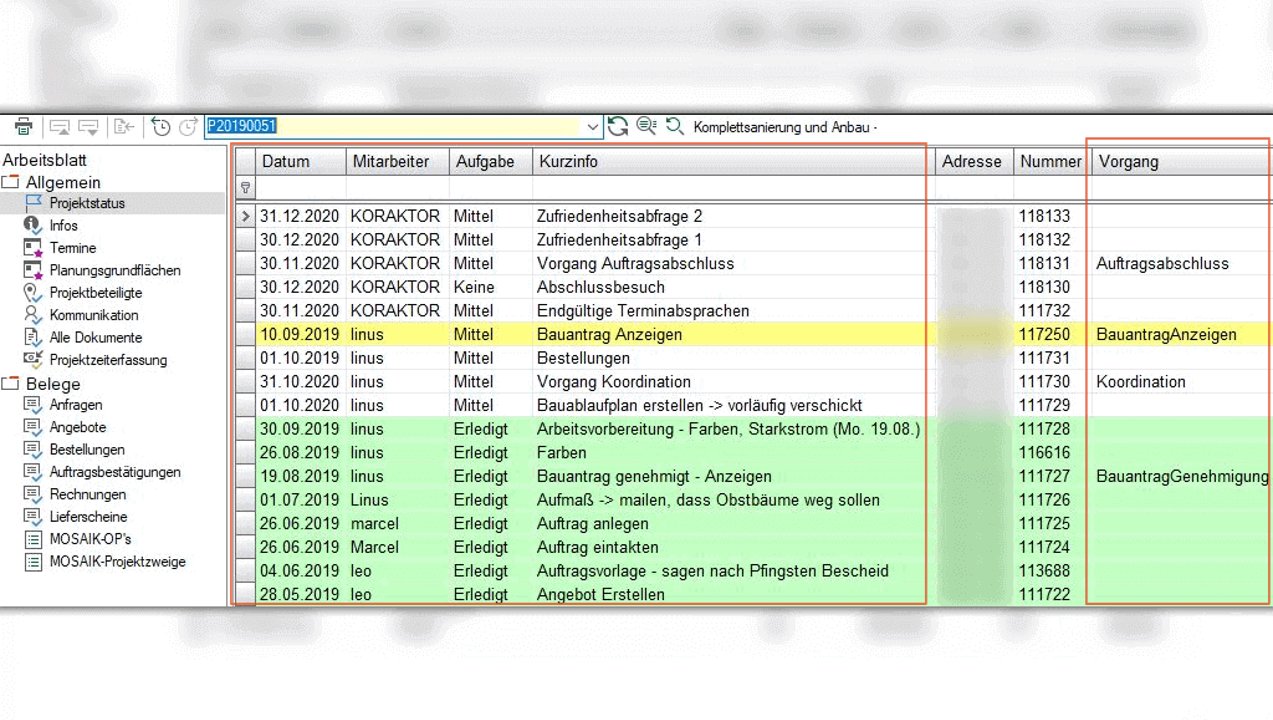The height and width of the screenshot is (720, 1273).
Task: Open the project number dropdown arrow
Action: (592, 127)
